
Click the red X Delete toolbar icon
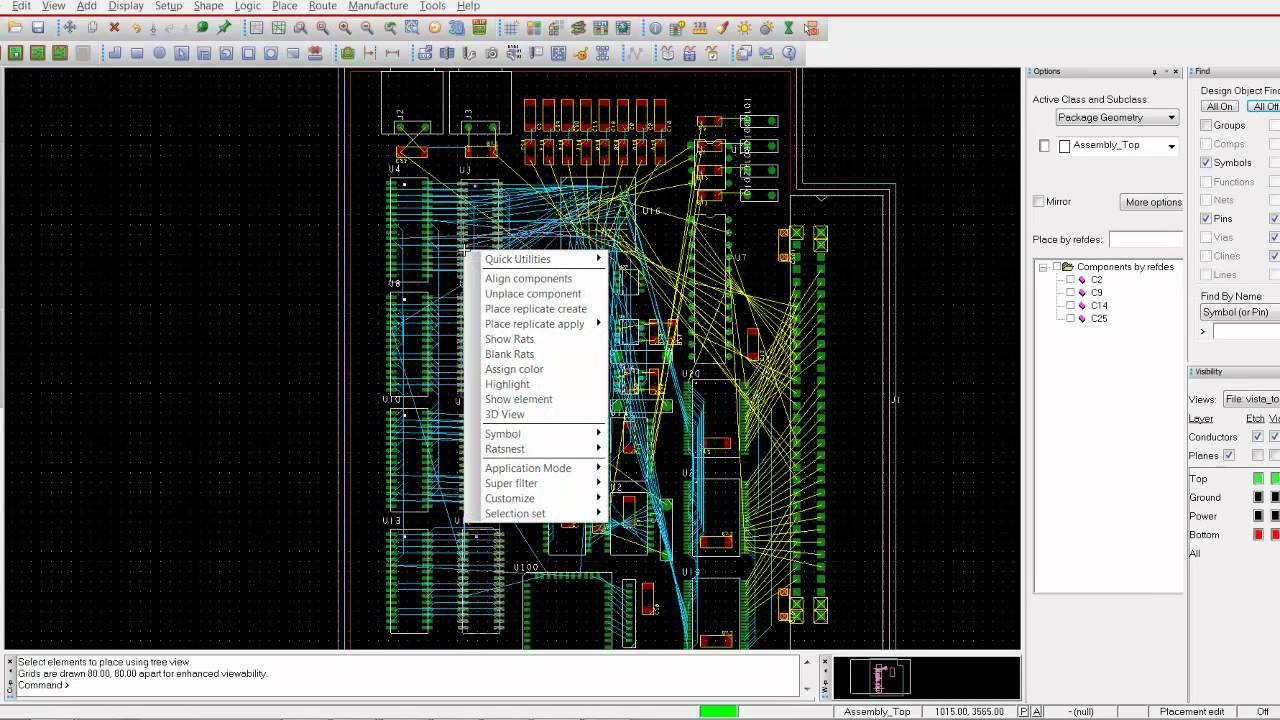point(114,28)
